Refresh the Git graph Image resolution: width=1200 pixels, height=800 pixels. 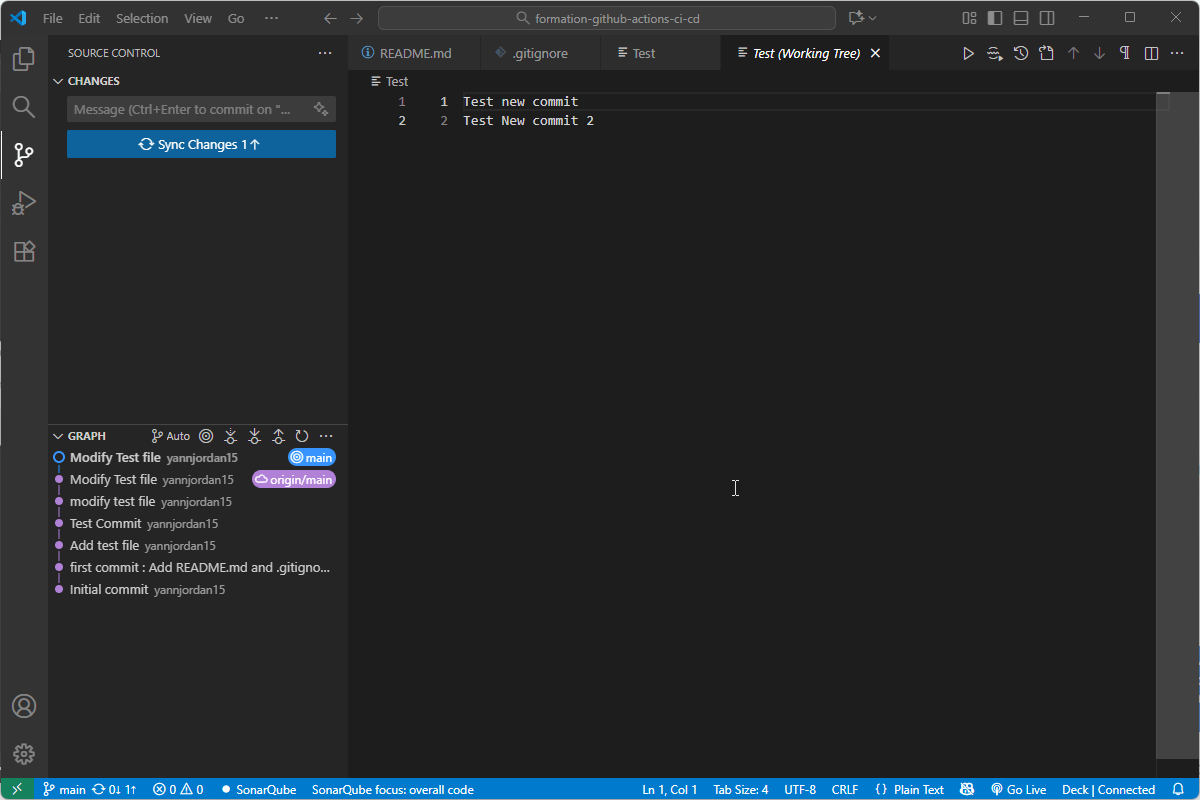tap(302, 436)
